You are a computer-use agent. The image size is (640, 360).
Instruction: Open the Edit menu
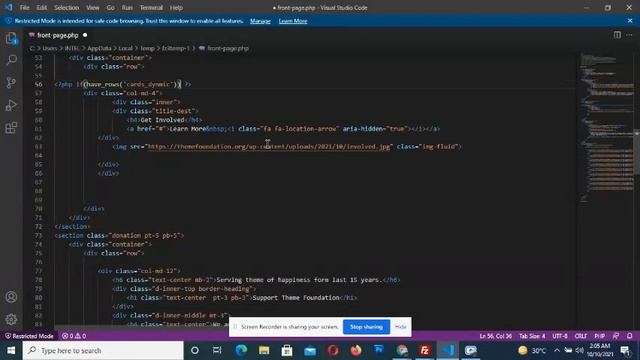42,8
